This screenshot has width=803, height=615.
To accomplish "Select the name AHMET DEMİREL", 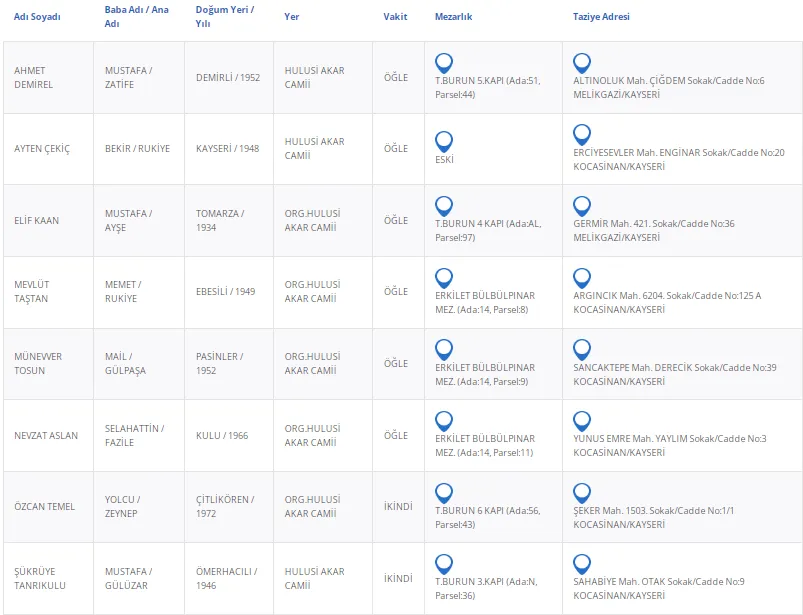I will [33, 77].
